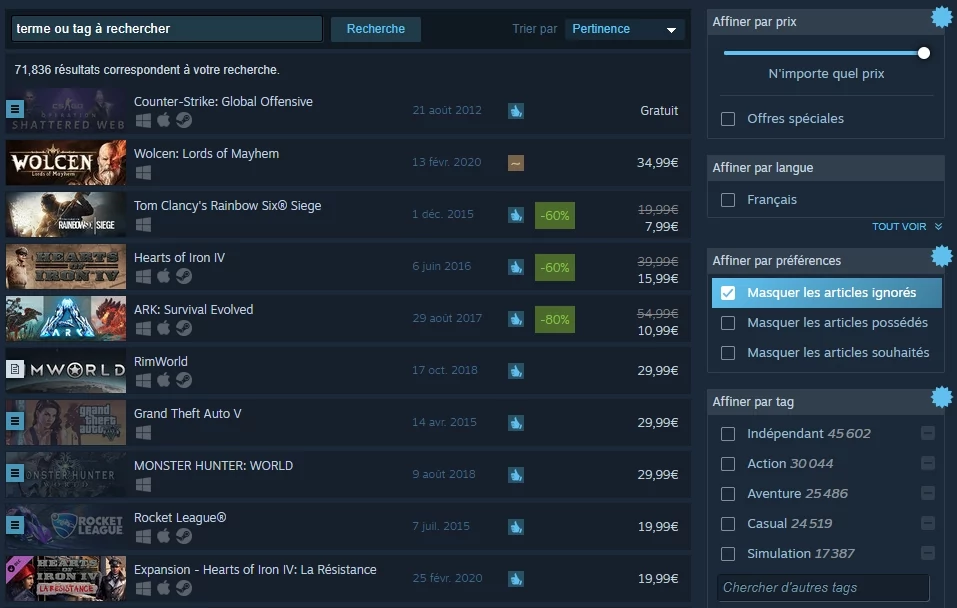Check Masquer les articles souhaités
This screenshot has height=608, width=957.
728,353
